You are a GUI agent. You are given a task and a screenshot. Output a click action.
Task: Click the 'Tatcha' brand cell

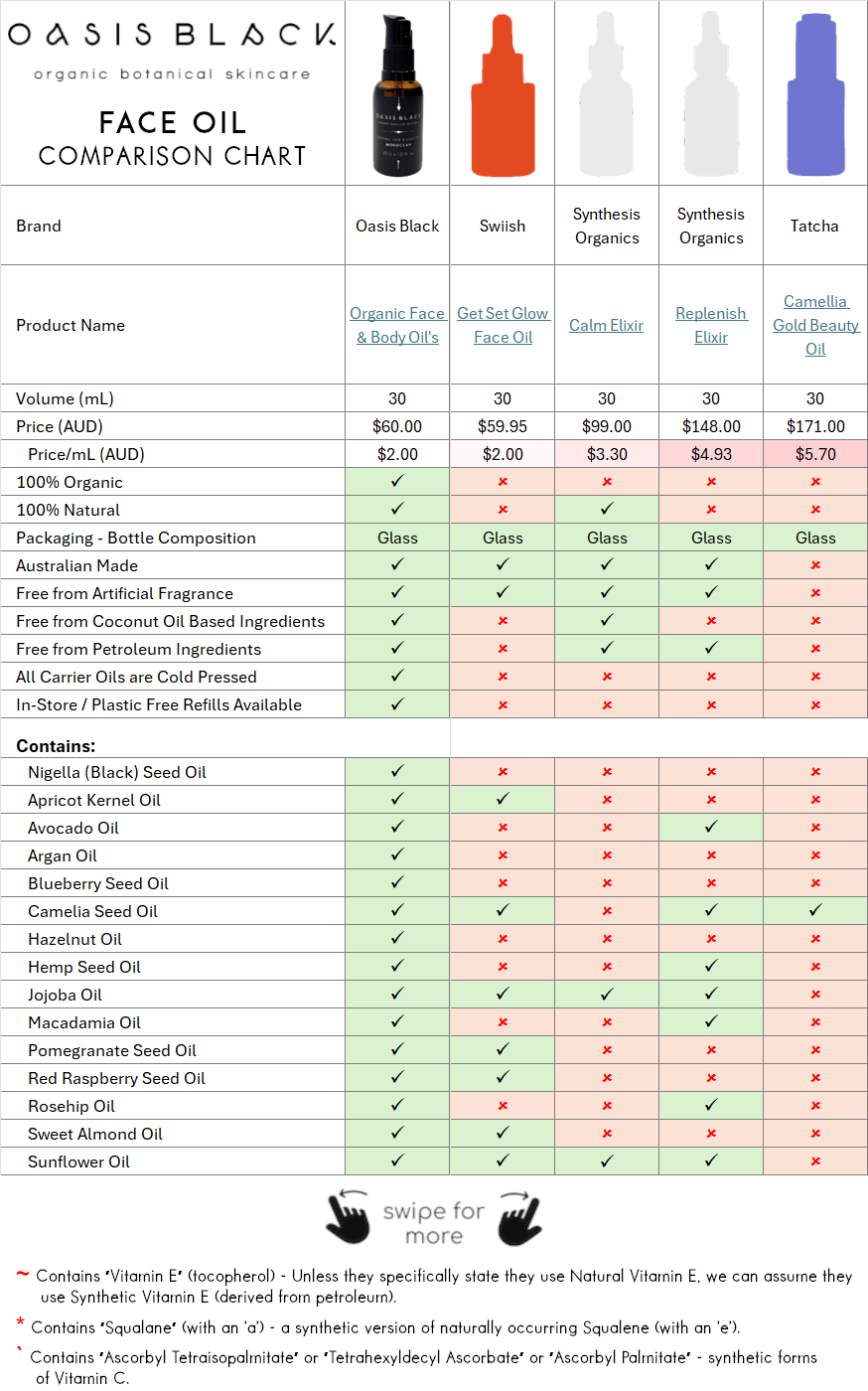(x=814, y=226)
